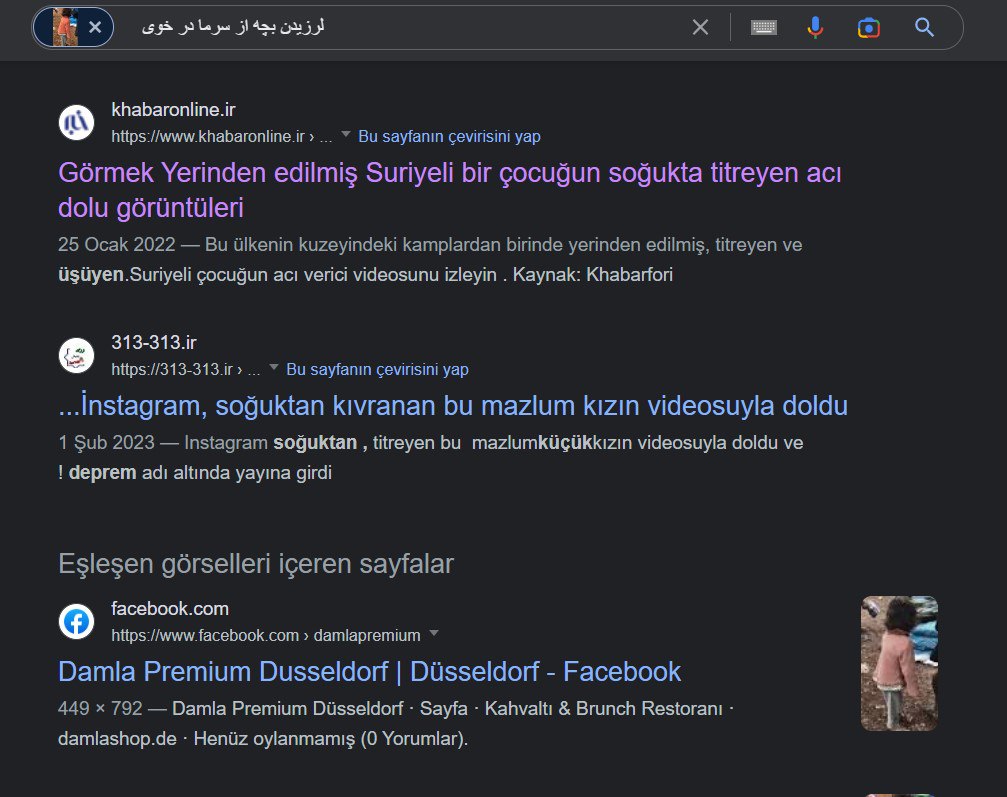Clear the search query text
This screenshot has width=1007, height=797.
[x=700, y=28]
